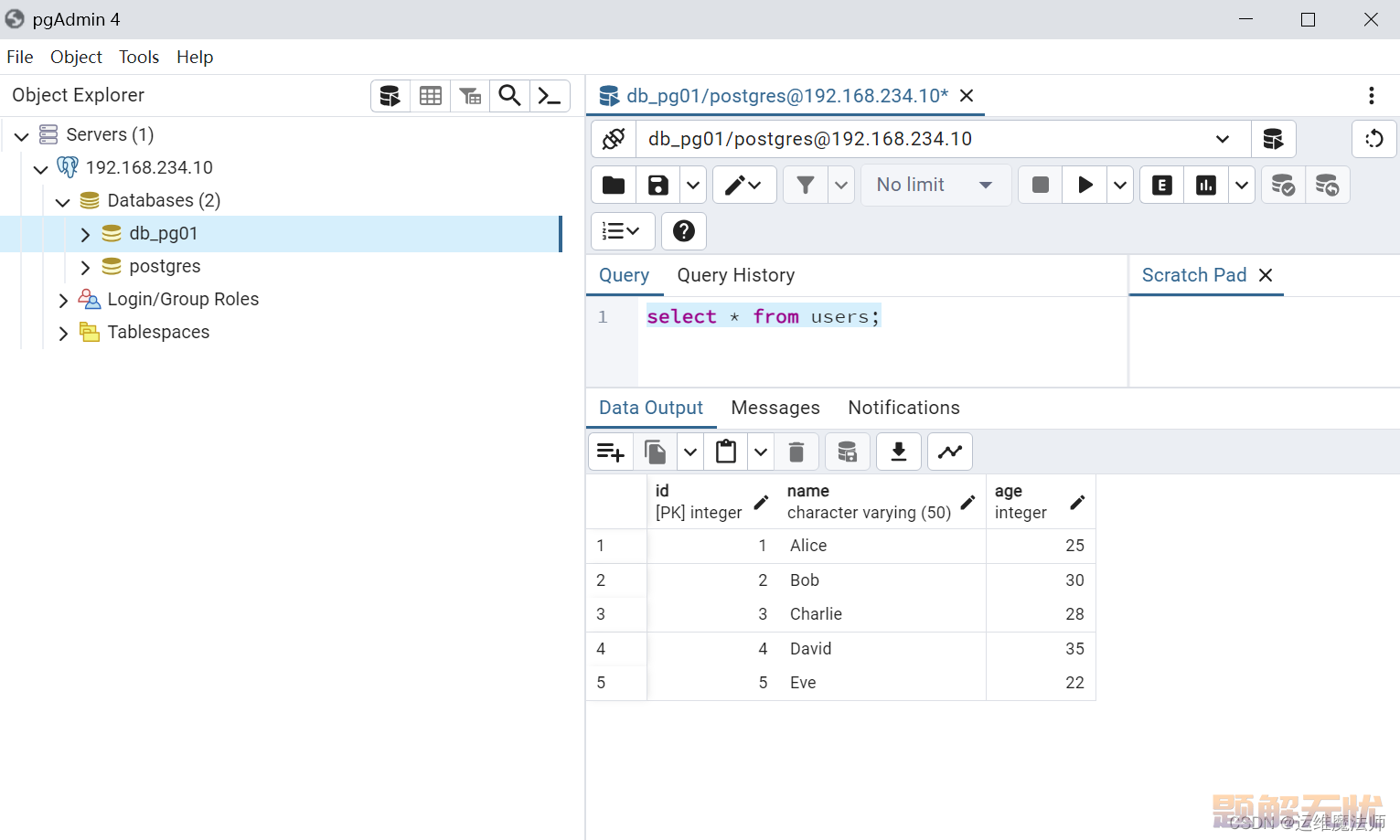Click Delete rows trash icon

coord(796,452)
